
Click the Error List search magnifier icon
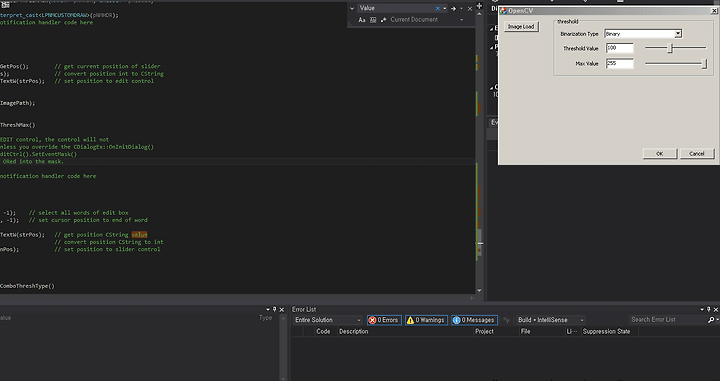tap(711, 319)
